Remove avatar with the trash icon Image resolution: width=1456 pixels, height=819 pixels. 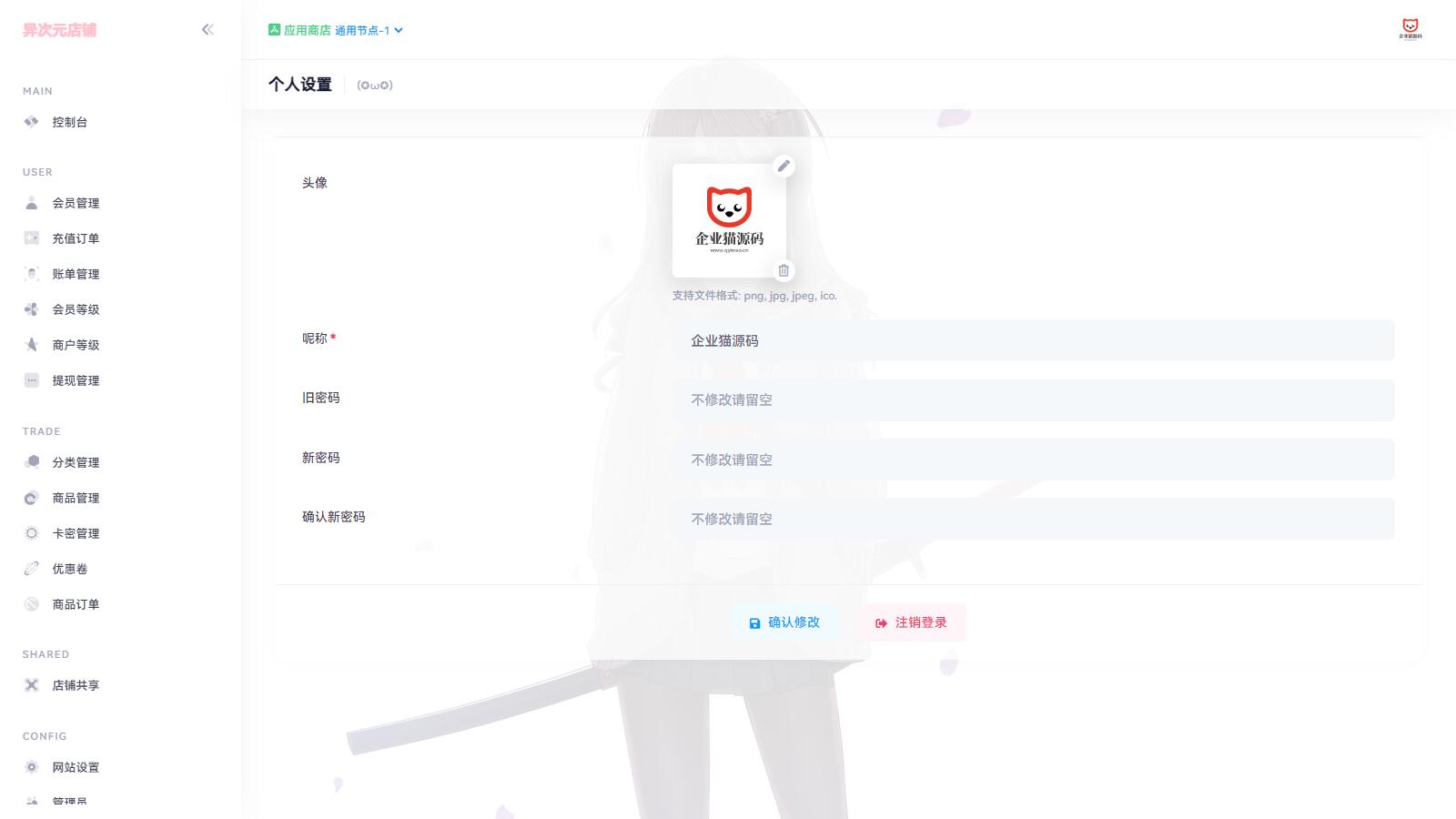point(784,270)
